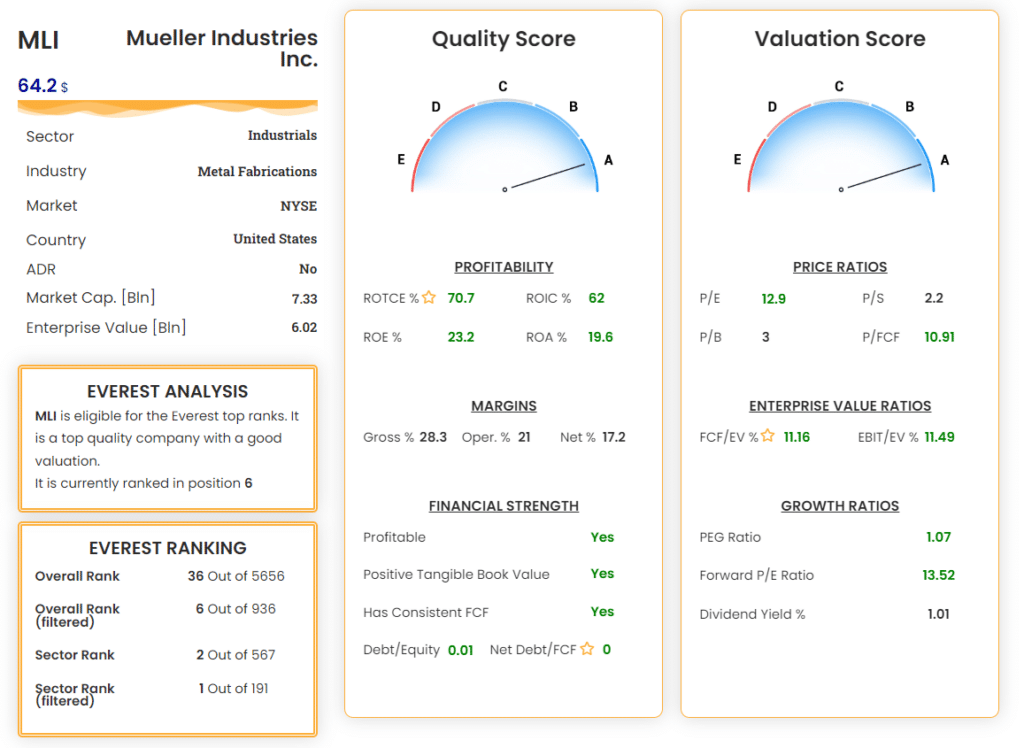Click the Enterprise Value figure 6.02
The height and width of the screenshot is (748, 1024).
pyautogui.click(x=304, y=327)
